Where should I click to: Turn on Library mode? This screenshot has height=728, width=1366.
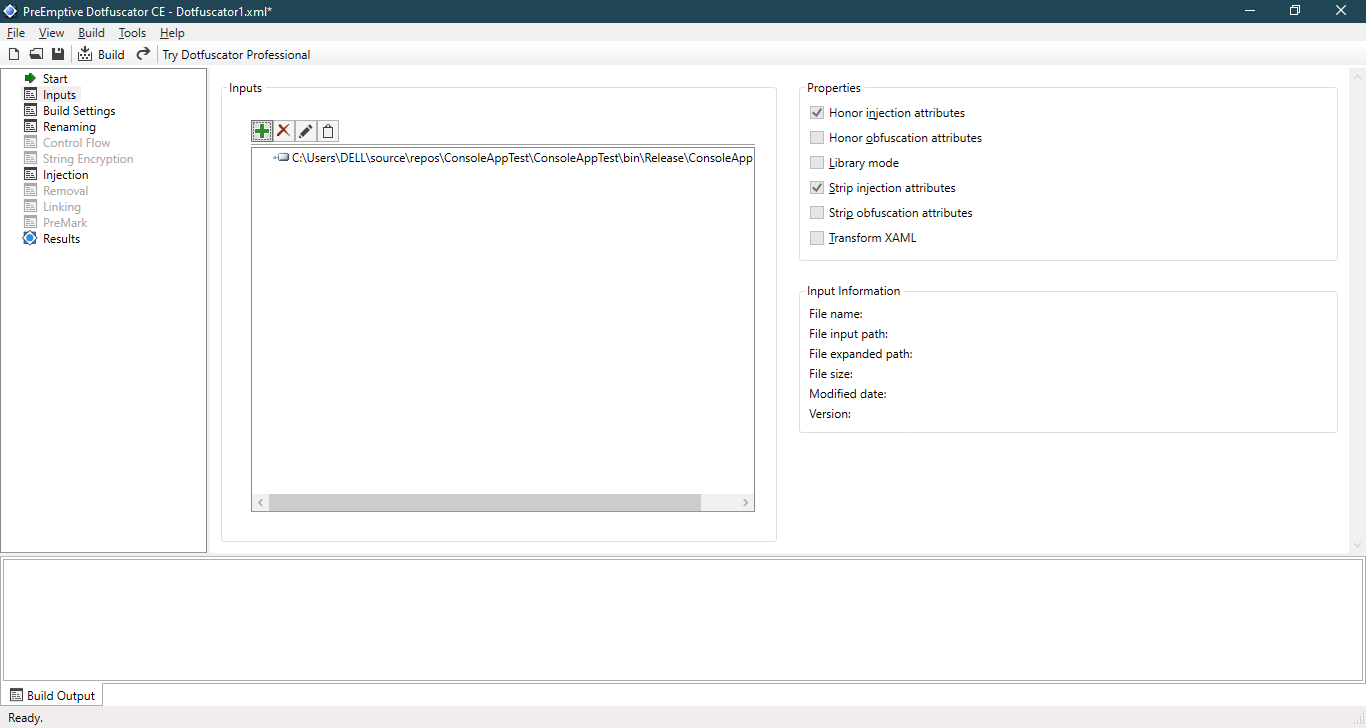[x=817, y=162]
